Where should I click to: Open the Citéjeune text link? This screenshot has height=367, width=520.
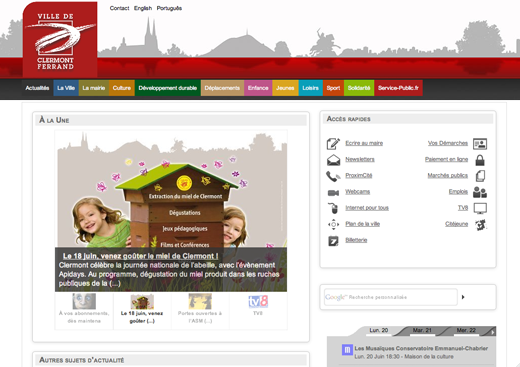457,224
